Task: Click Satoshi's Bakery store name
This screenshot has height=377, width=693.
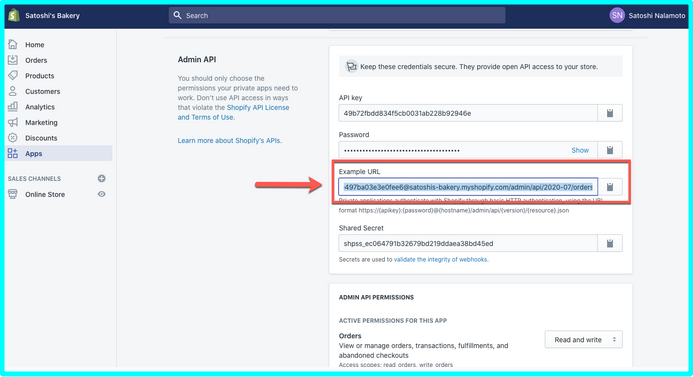Action: click(52, 15)
